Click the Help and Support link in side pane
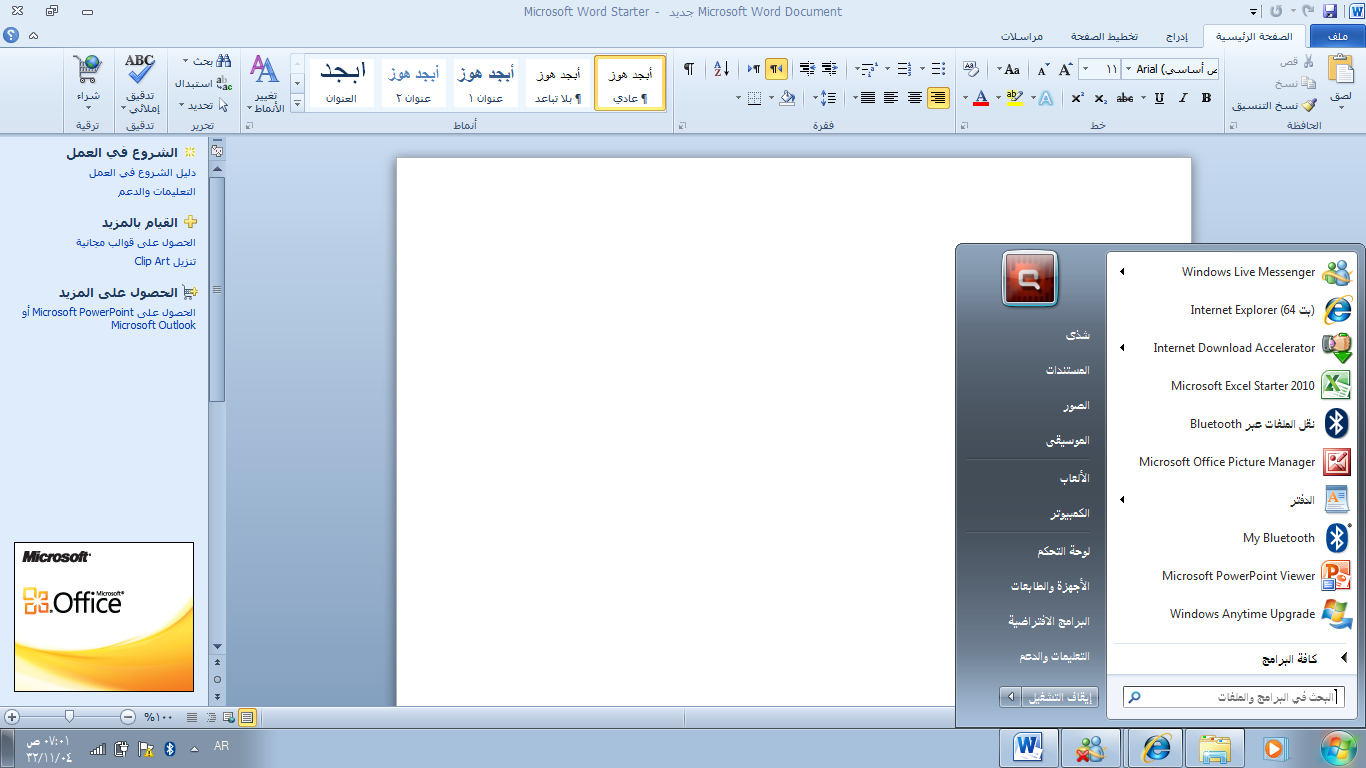This screenshot has height=768, width=1366. [x=157, y=191]
